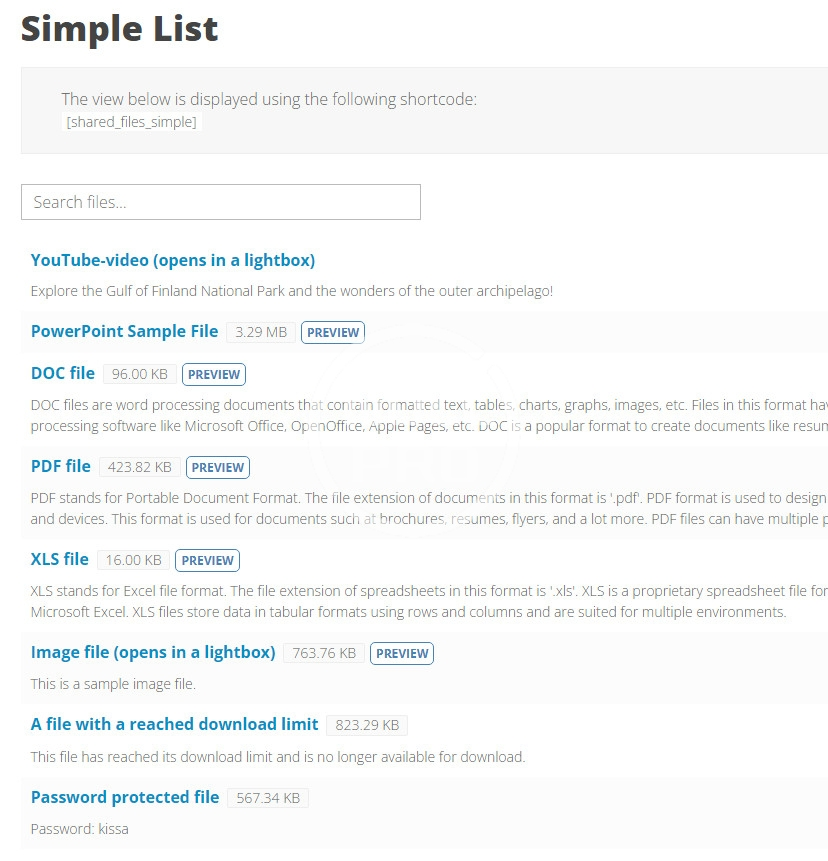Click PREVIEW beside the Image file
The height and width of the screenshot is (861, 828).
(x=402, y=654)
